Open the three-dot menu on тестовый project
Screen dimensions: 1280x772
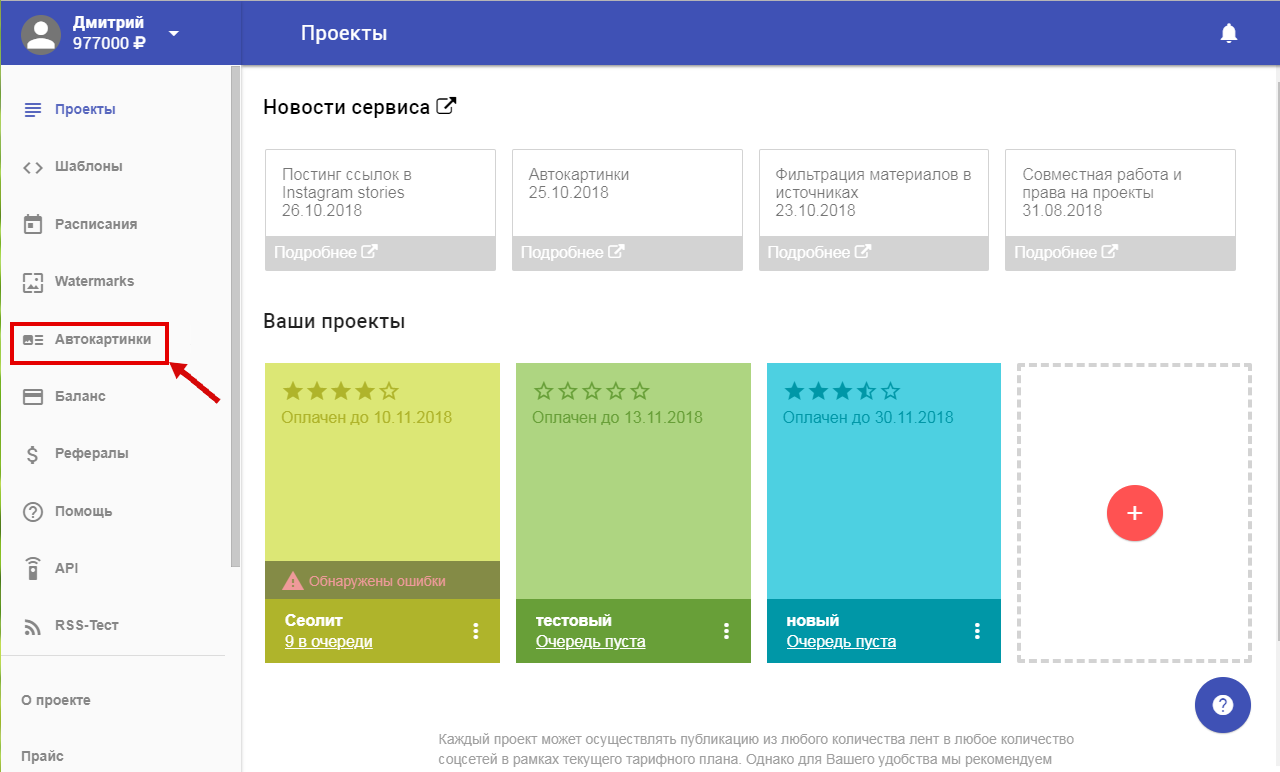pos(727,630)
